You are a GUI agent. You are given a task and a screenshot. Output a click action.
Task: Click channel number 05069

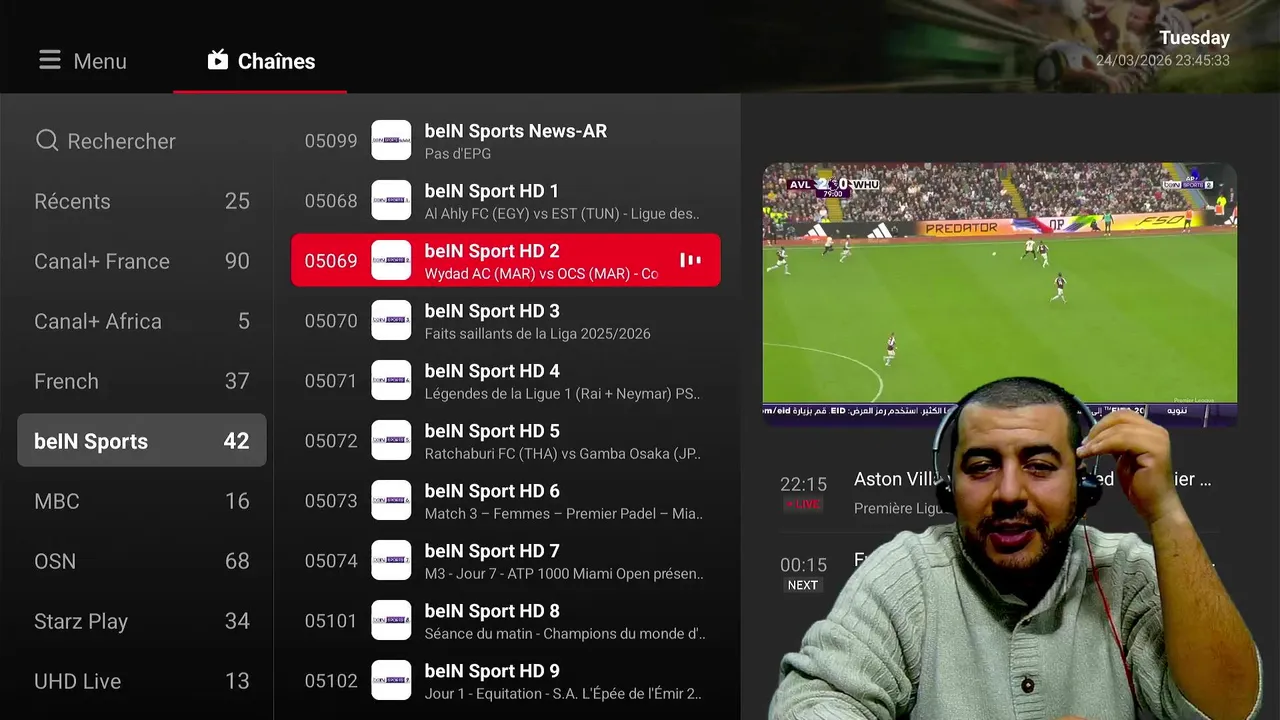[331, 261]
